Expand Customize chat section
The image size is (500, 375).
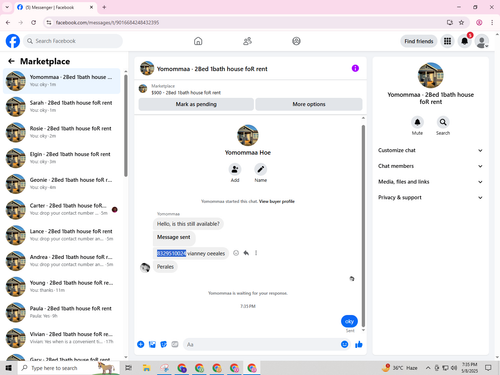[x=430, y=150]
